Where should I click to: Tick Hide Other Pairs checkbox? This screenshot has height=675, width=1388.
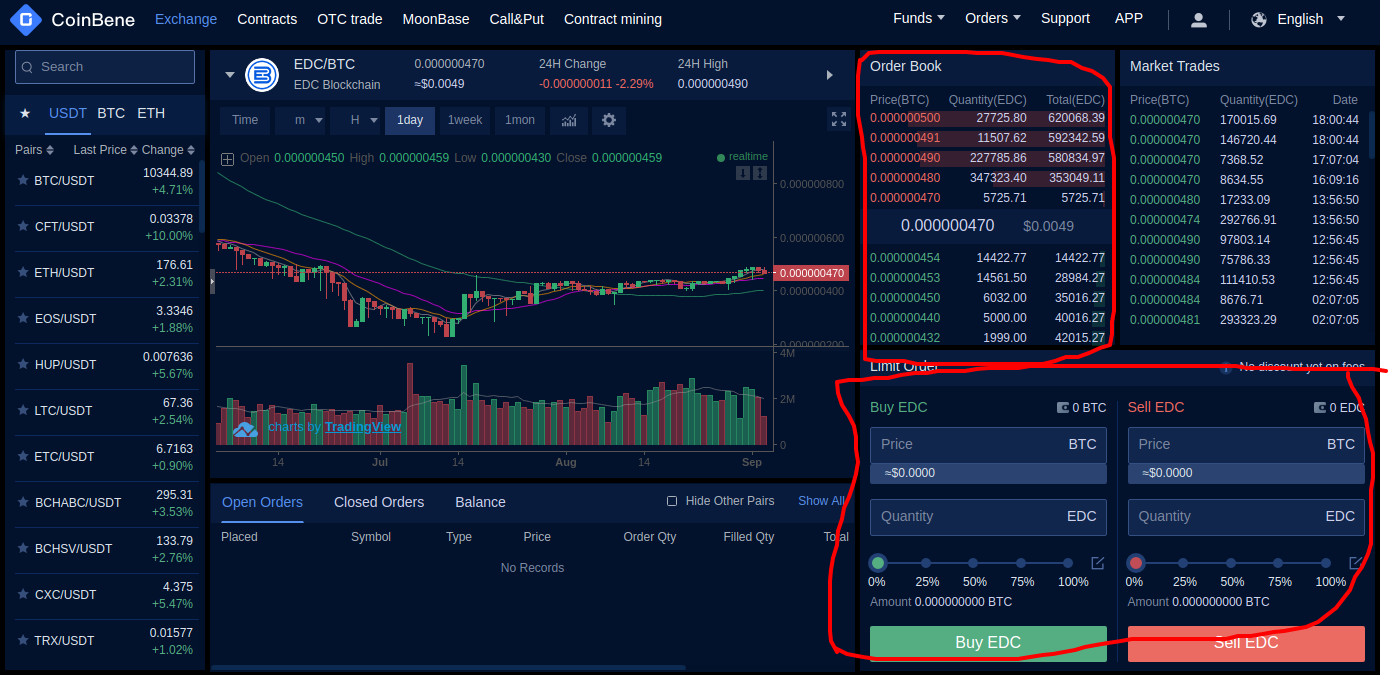pyautogui.click(x=672, y=501)
